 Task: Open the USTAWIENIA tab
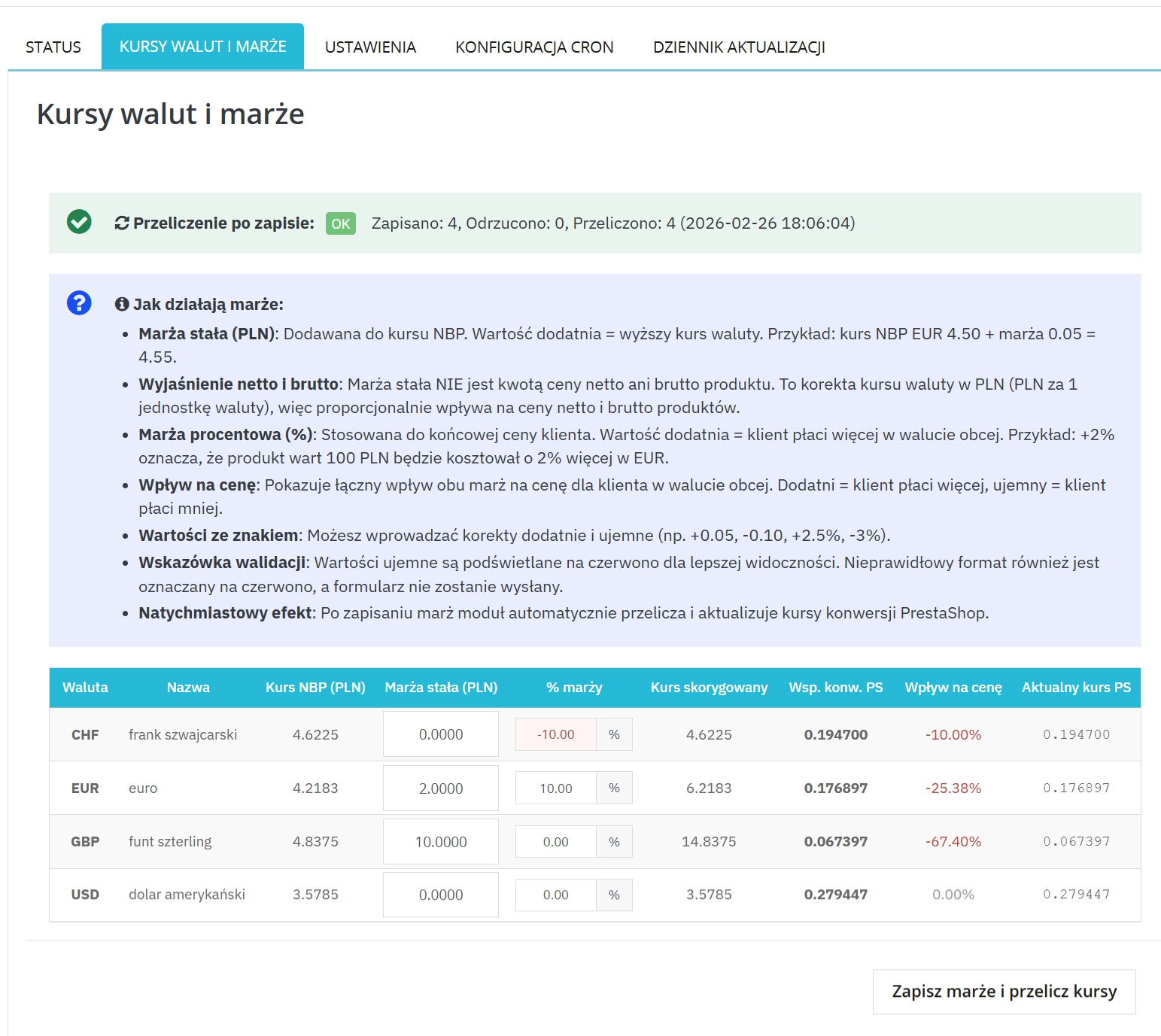pyautogui.click(x=369, y=46)
